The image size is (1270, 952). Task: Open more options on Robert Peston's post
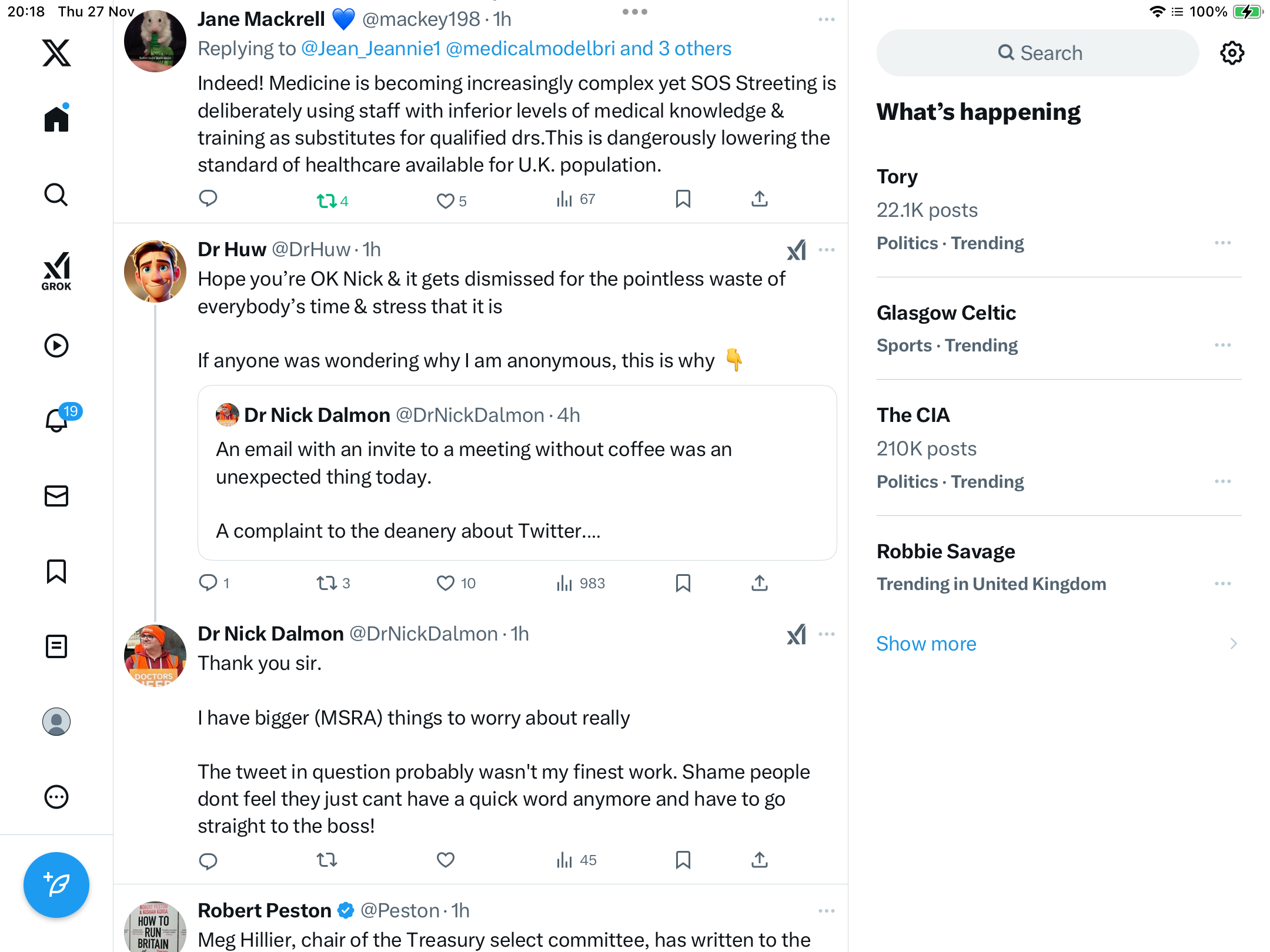click(826, 911)
